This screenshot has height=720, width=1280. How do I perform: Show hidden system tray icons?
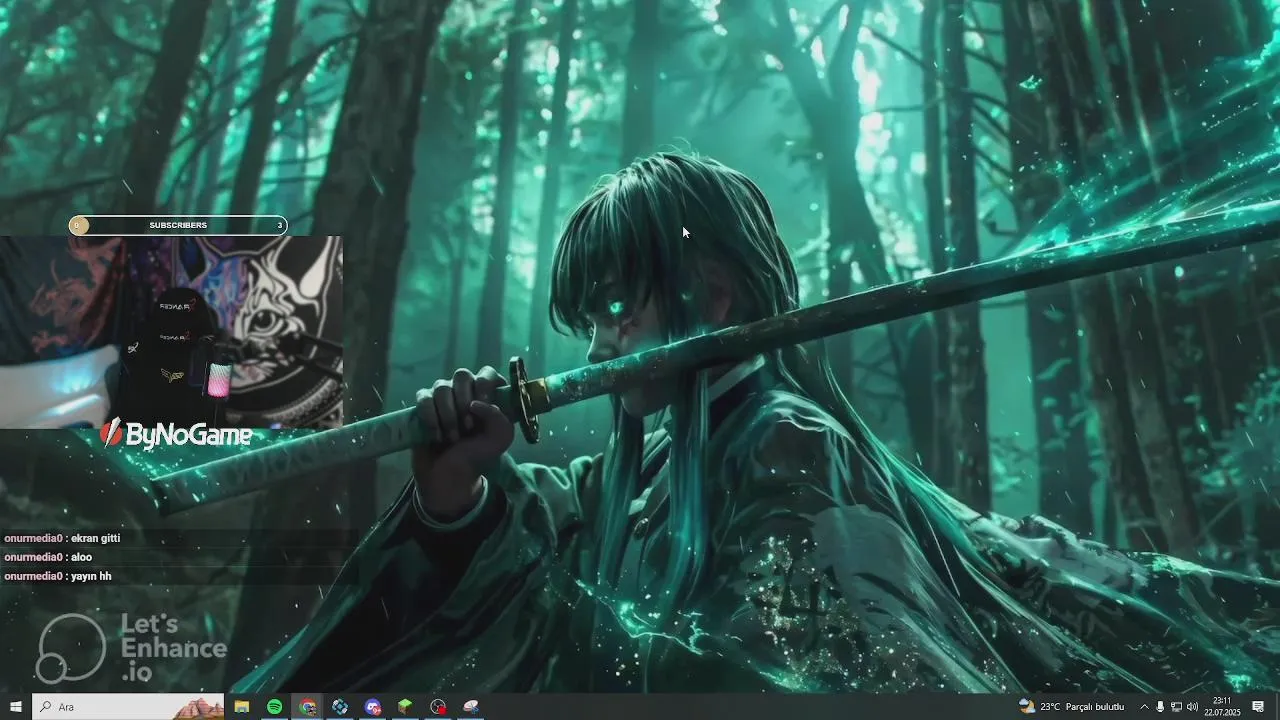coord(1144,707)
